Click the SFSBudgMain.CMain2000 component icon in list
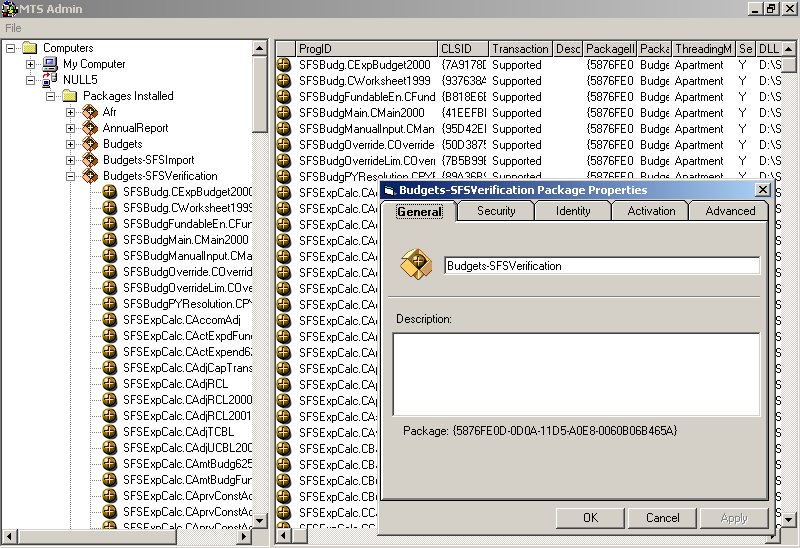Screen dimensions: 800x548 click(285, 113)
